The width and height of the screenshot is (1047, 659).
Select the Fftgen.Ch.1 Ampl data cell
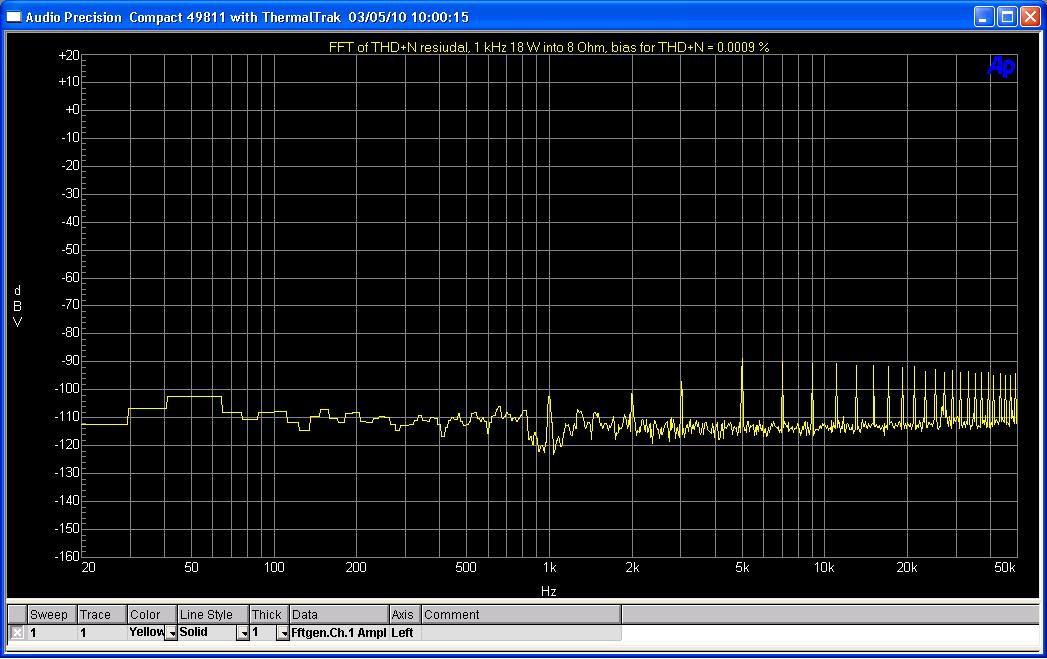click(x=339, y=632)
